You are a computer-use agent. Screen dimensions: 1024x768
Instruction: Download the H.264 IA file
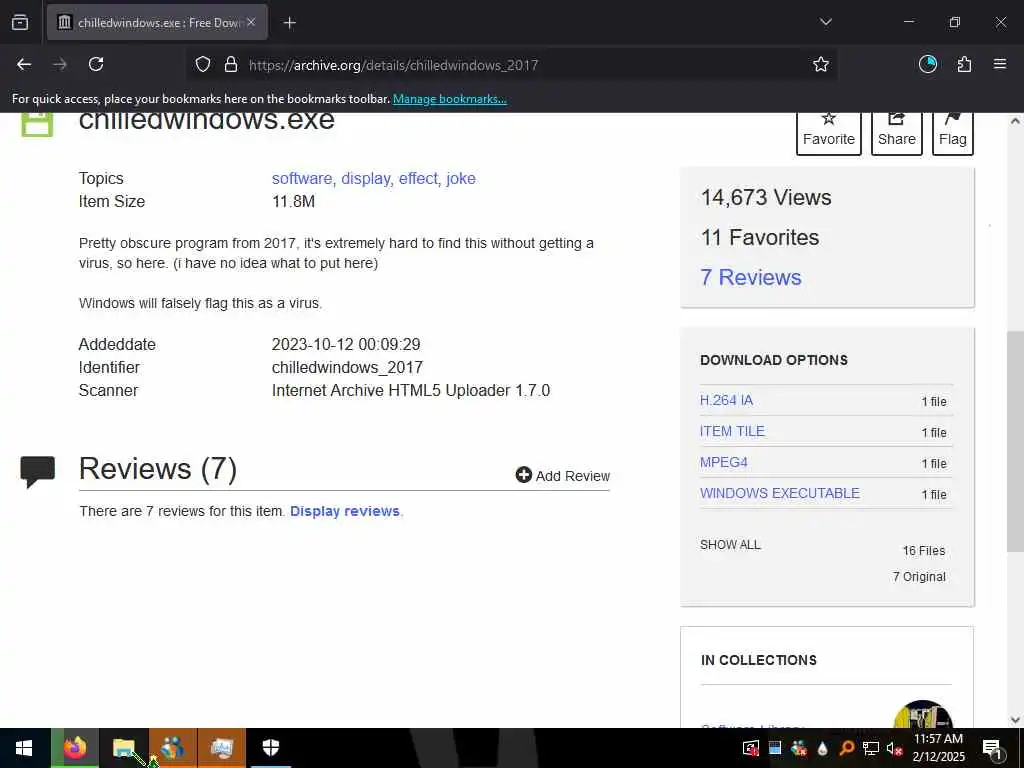pyautogui.click(x=726, y=400)
